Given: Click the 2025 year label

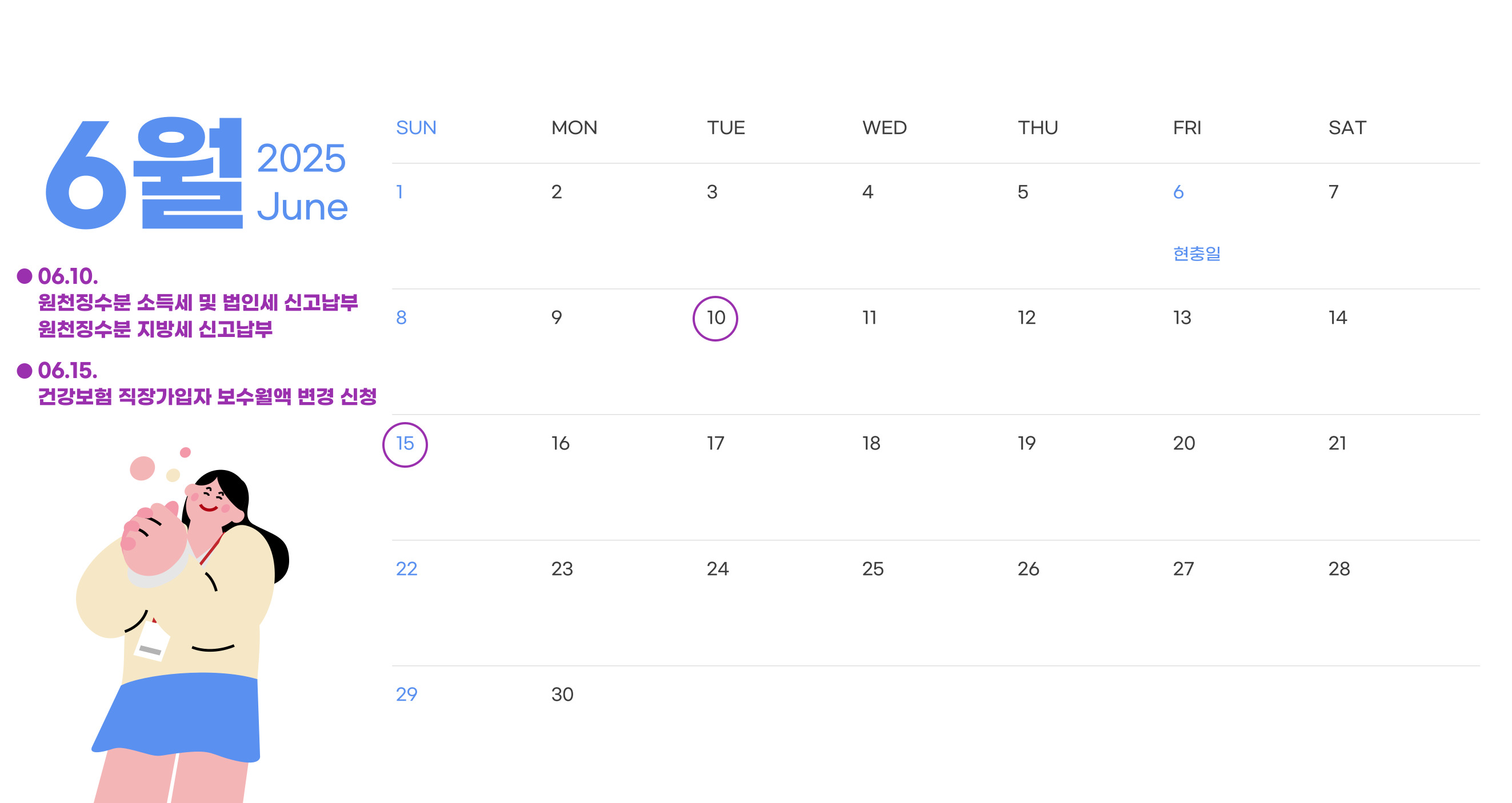Looking at the screenshot, I should pos(301,158).
